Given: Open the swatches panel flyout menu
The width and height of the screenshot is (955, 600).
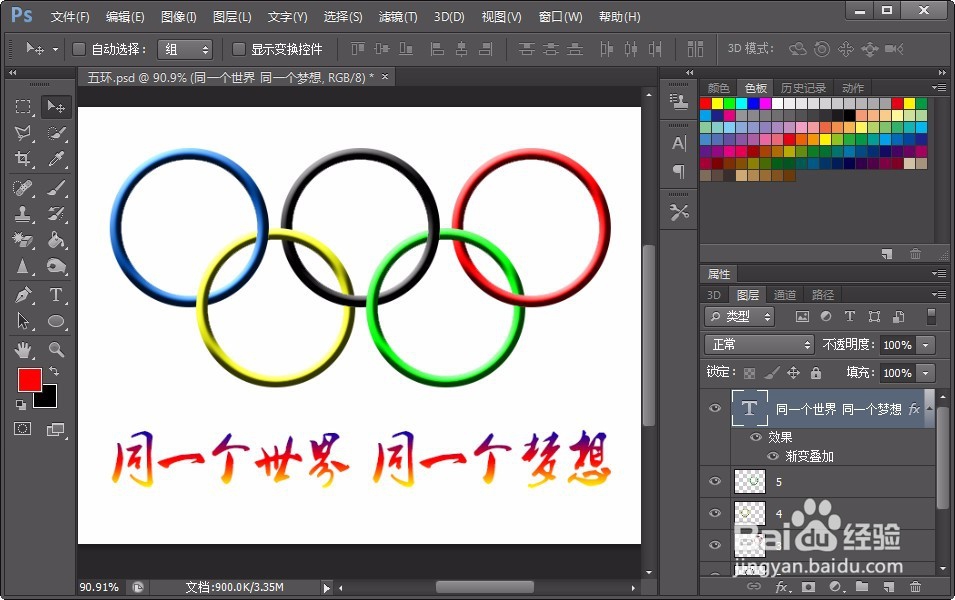Looking at the screenshot, I should point(939,88).
